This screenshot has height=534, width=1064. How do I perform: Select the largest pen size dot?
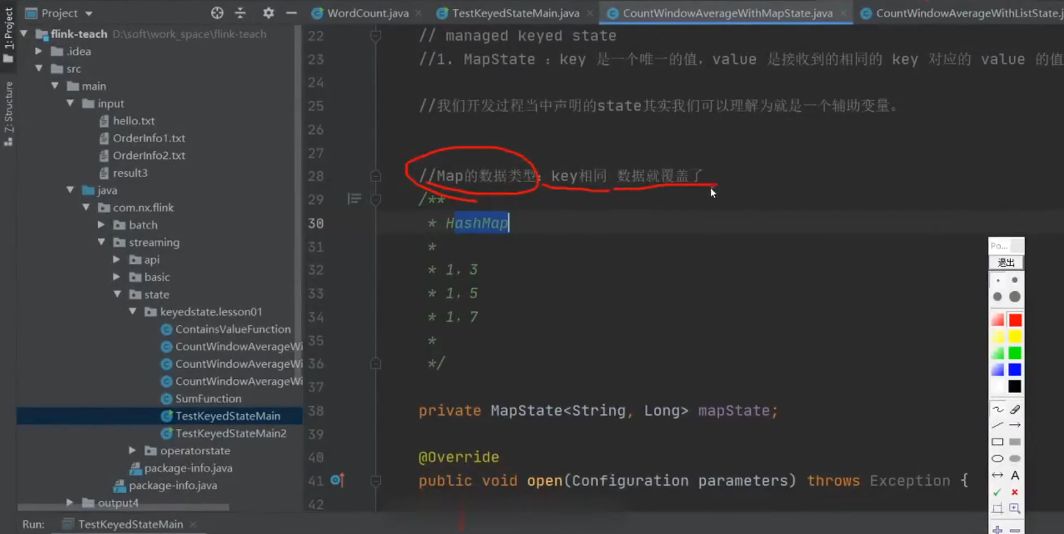coord(1014,297)
